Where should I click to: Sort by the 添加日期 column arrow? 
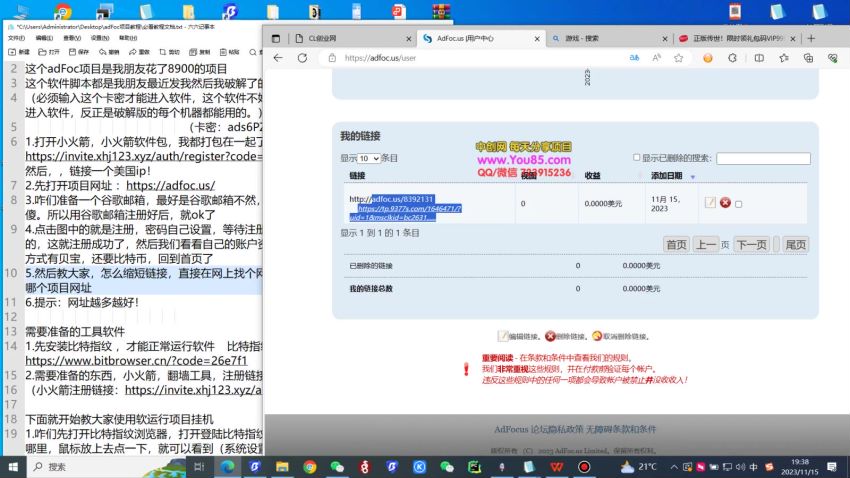pos(692,177)
